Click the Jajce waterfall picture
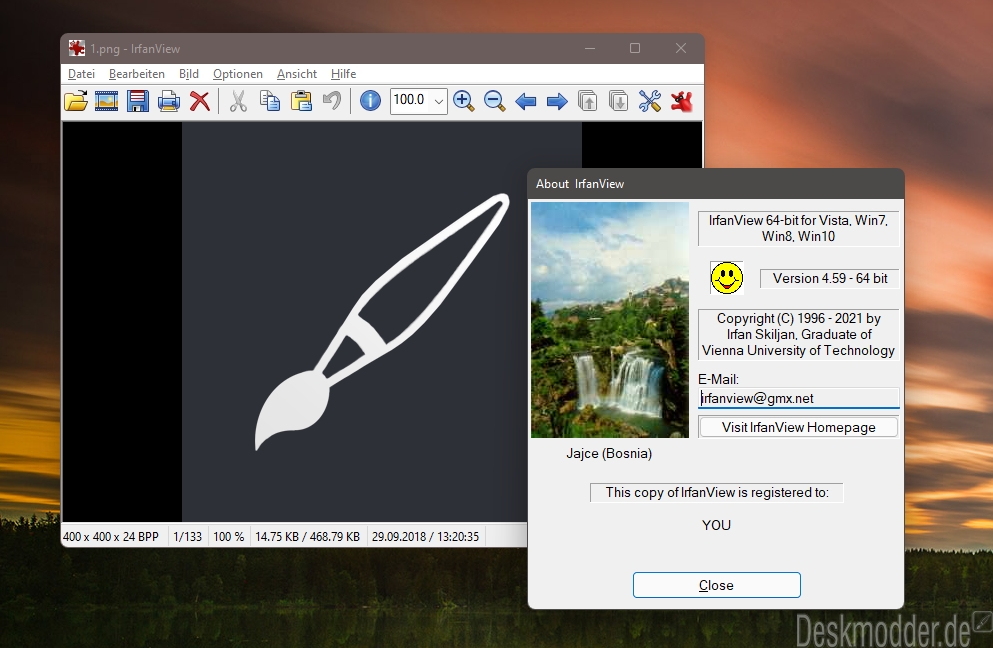The height and width of the screenshot is (648, 993). (610, 320)
